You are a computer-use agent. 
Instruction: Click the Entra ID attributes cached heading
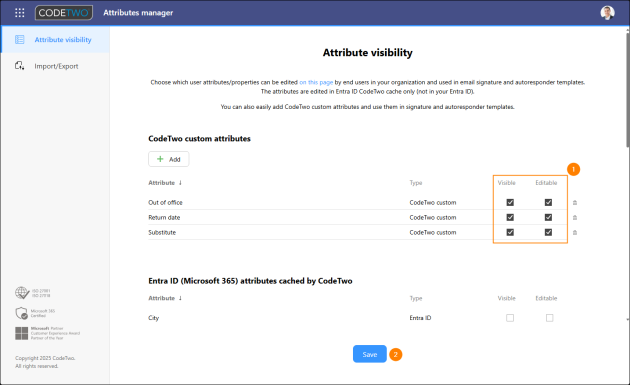point(250,281)
